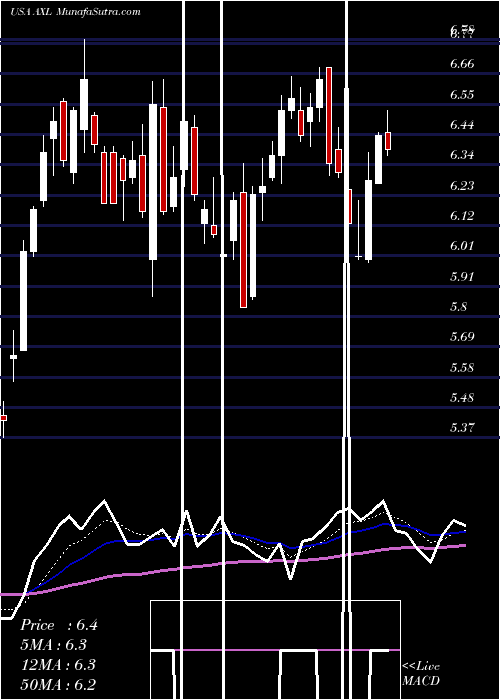The image size is (500, 700).
Task: Click the first small red candle near 5.44
Action: tap(4, 418)
